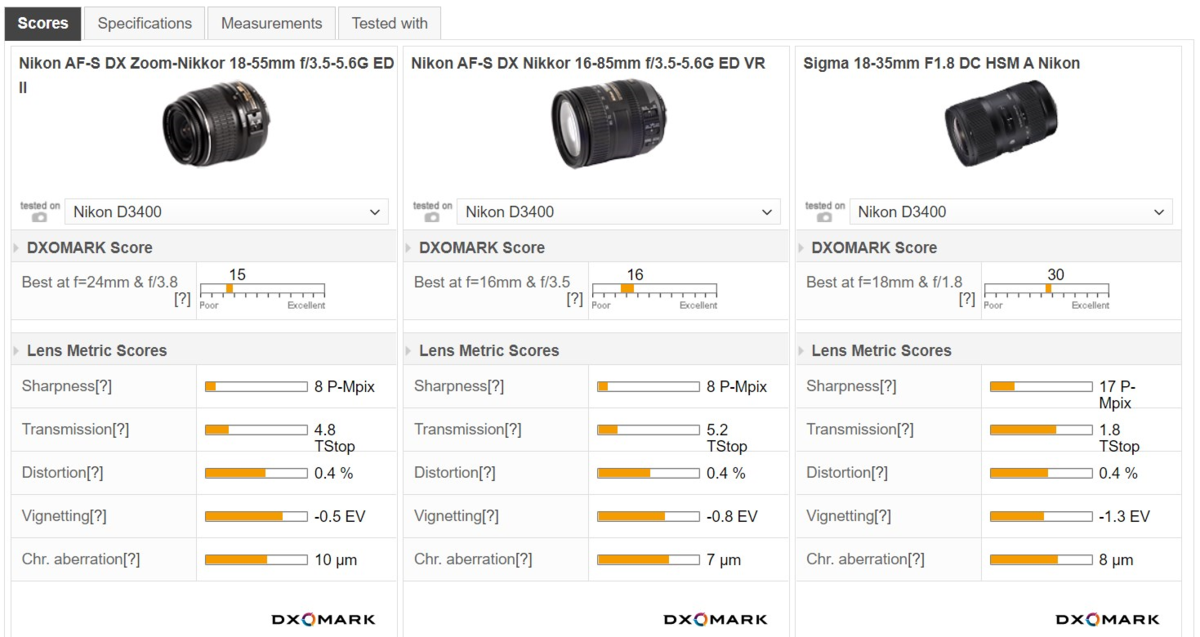The image size is (1200, 637).
Task: Click the score 30 slider scale
Action: [1047, 291]
